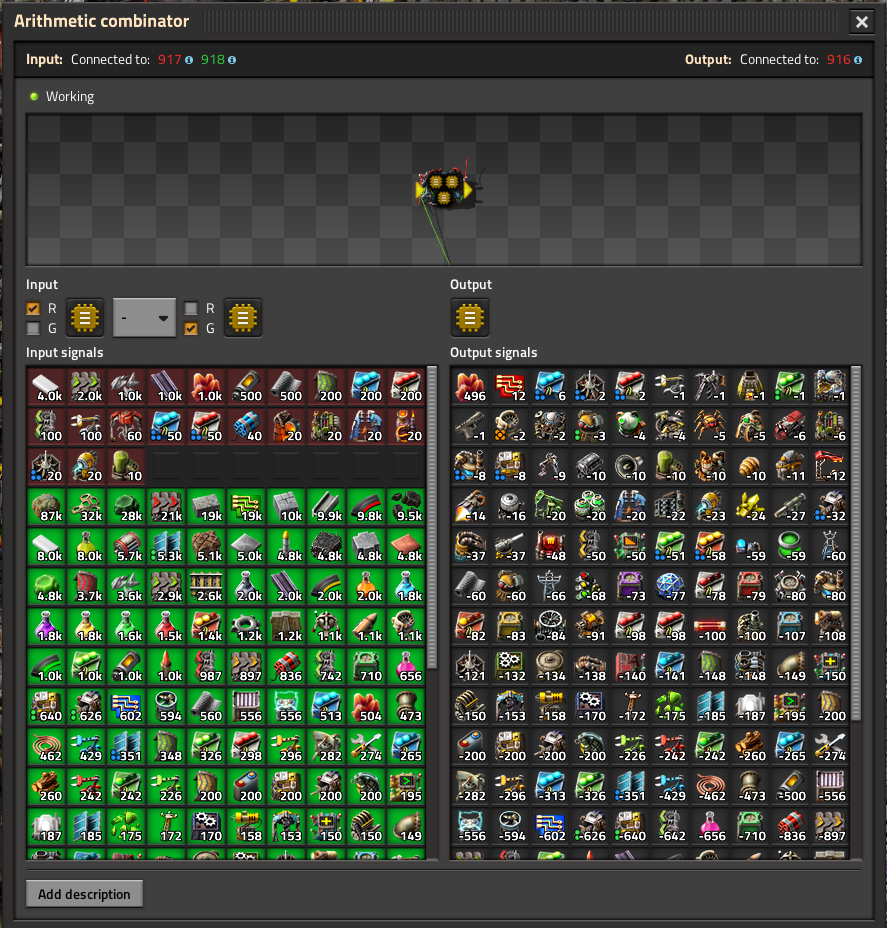Enable the R wire for second operand

pyautogui.click(x=192, y=309)
